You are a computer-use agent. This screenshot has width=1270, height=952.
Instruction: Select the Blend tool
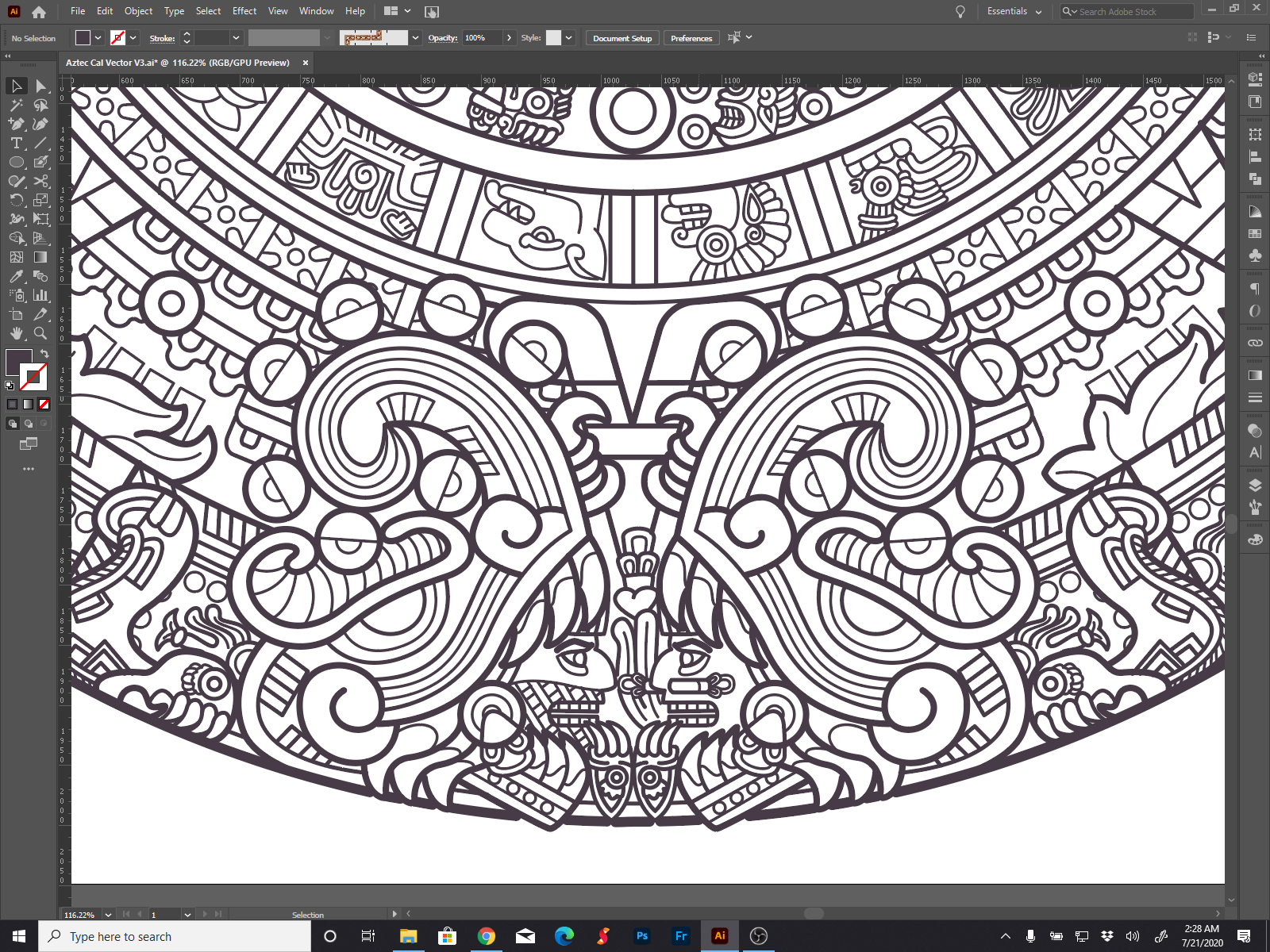(40, 276)
